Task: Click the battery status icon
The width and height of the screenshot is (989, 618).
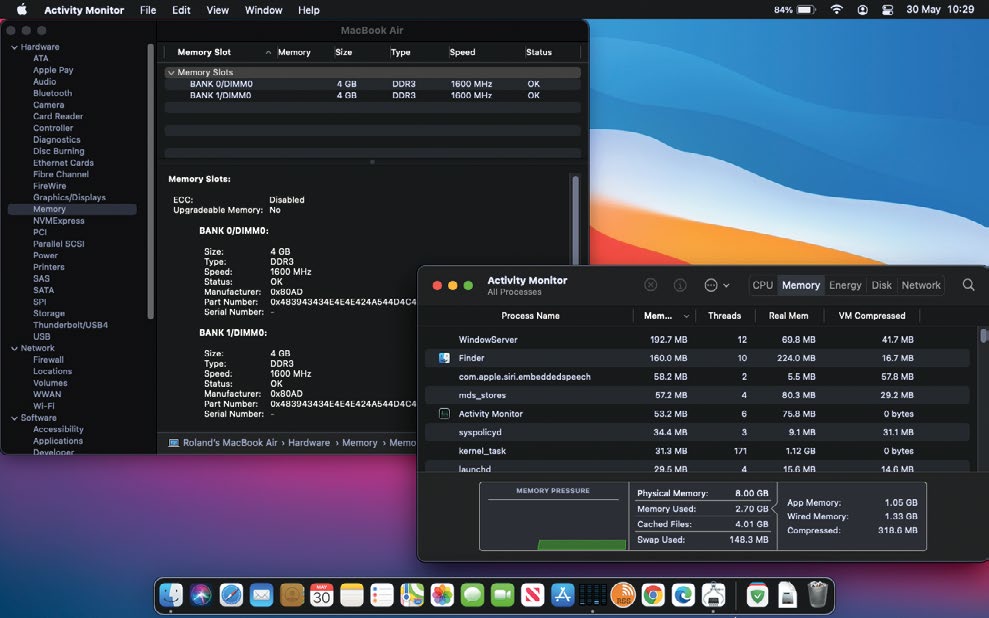Action: 806,9
